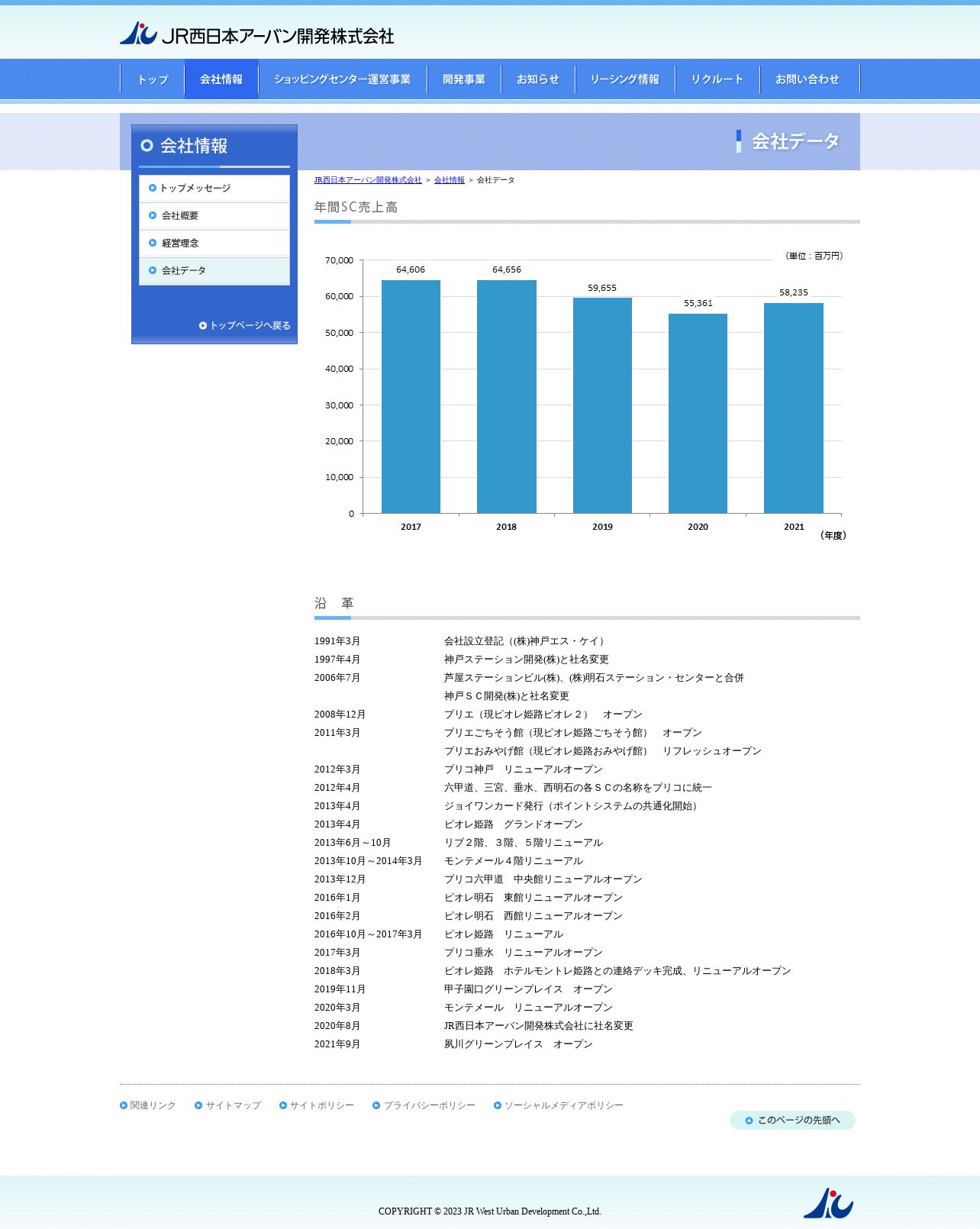The width and height of the screenshot is (980, 1229).
Task: Open 経営理念 in the sidebar
Action: 214,243
